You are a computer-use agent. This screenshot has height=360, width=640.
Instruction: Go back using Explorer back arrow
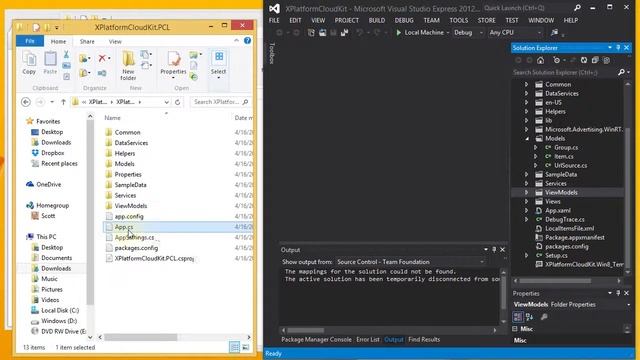(x=26, y=102)
